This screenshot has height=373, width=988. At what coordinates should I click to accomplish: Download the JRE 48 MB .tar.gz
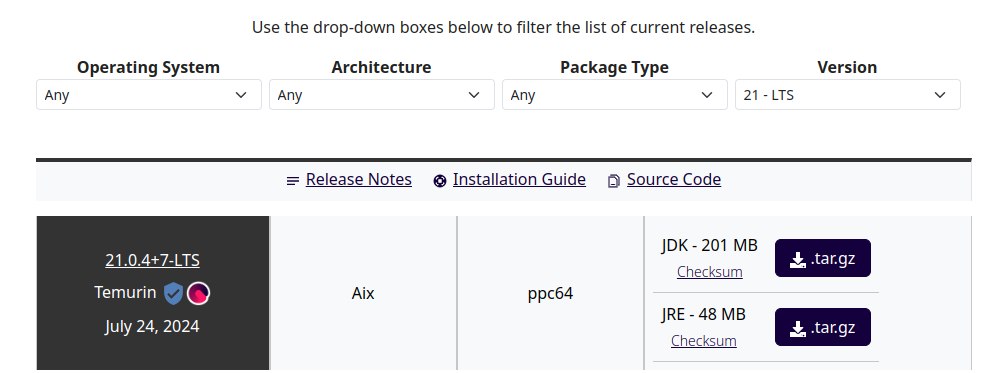tap(823, 327)
